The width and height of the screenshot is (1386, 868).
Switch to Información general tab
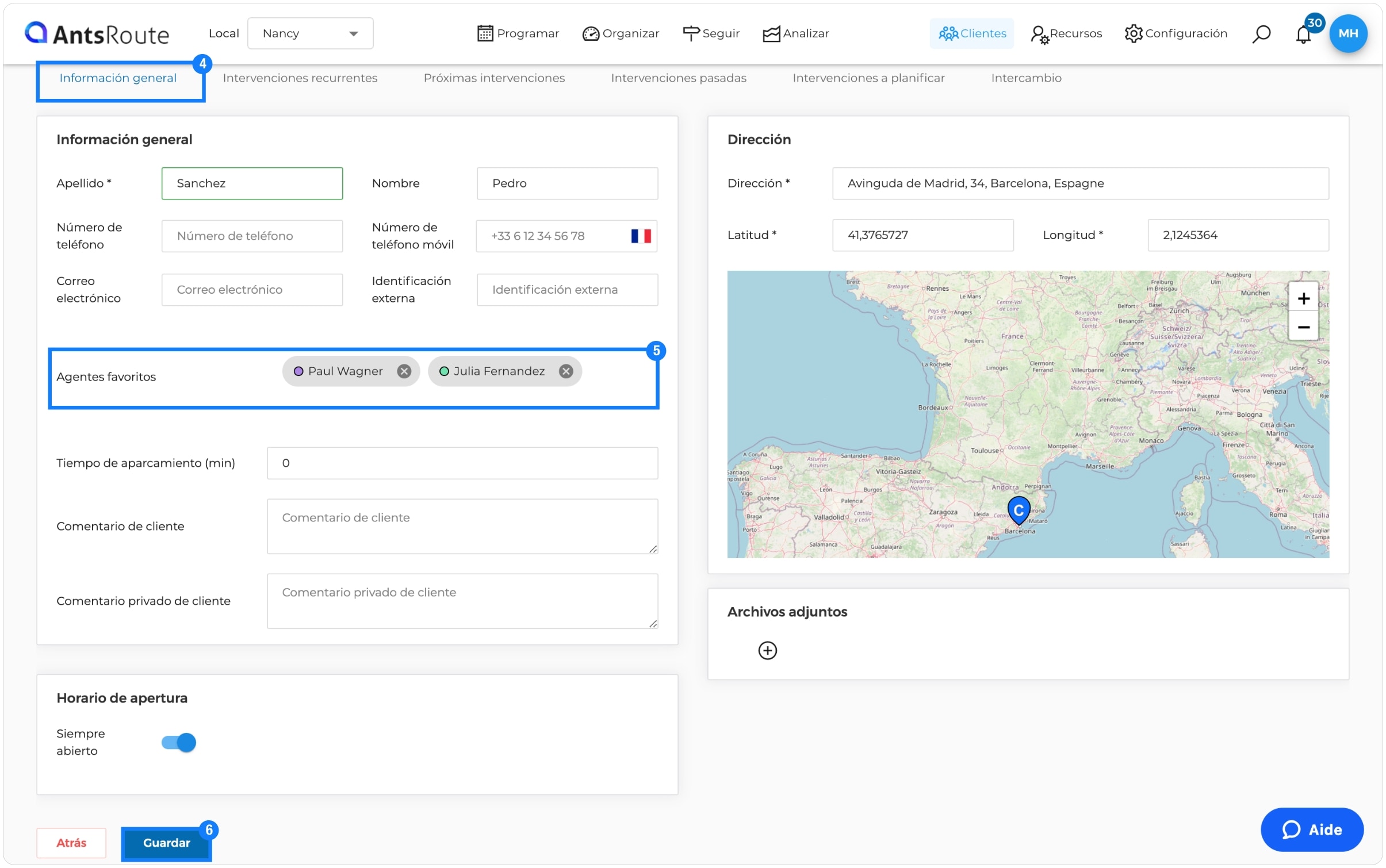tap(118, 78)
